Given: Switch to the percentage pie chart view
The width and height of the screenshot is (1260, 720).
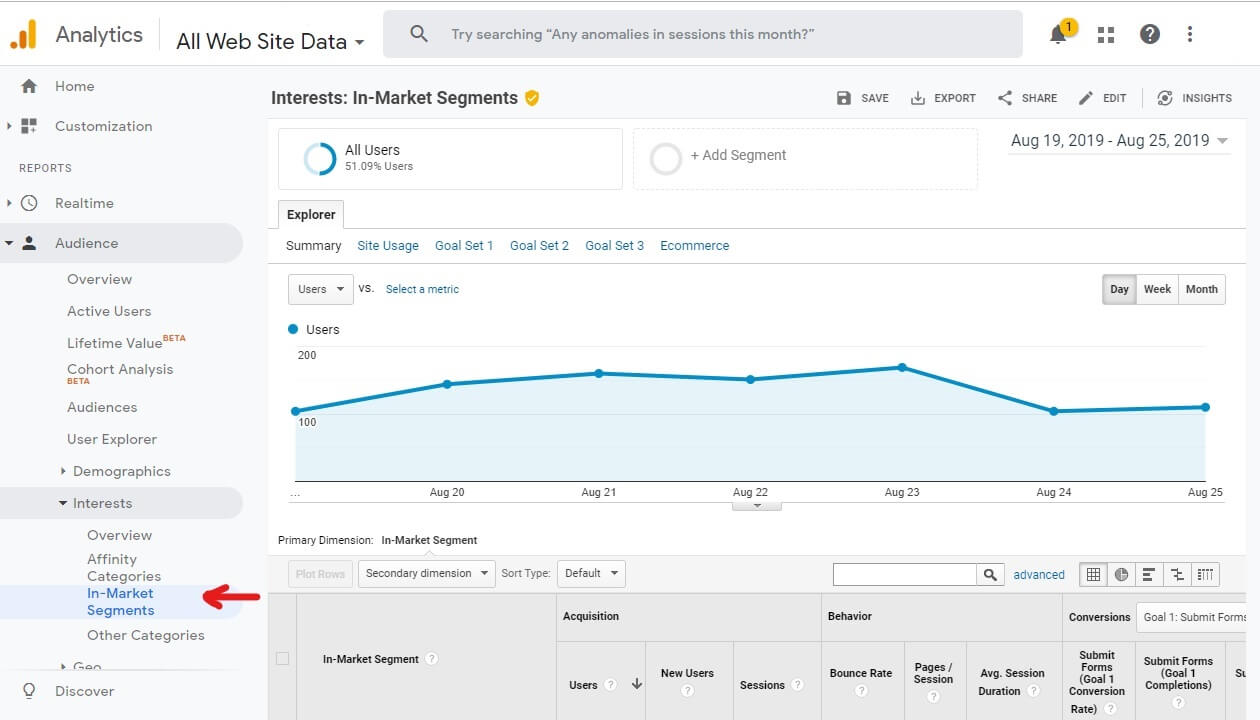Looking at the screenshot, I should (1120, 574).
